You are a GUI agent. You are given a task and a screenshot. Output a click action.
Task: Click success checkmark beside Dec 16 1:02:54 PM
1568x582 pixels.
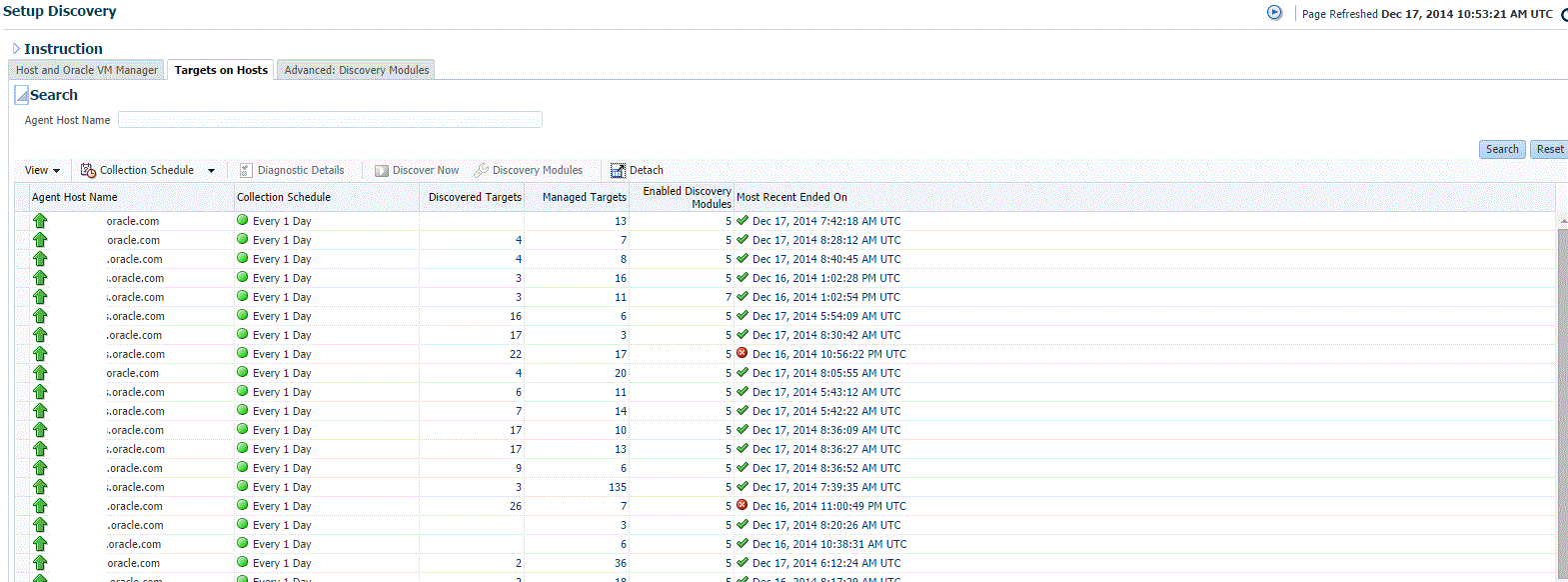tap(742, 296)
